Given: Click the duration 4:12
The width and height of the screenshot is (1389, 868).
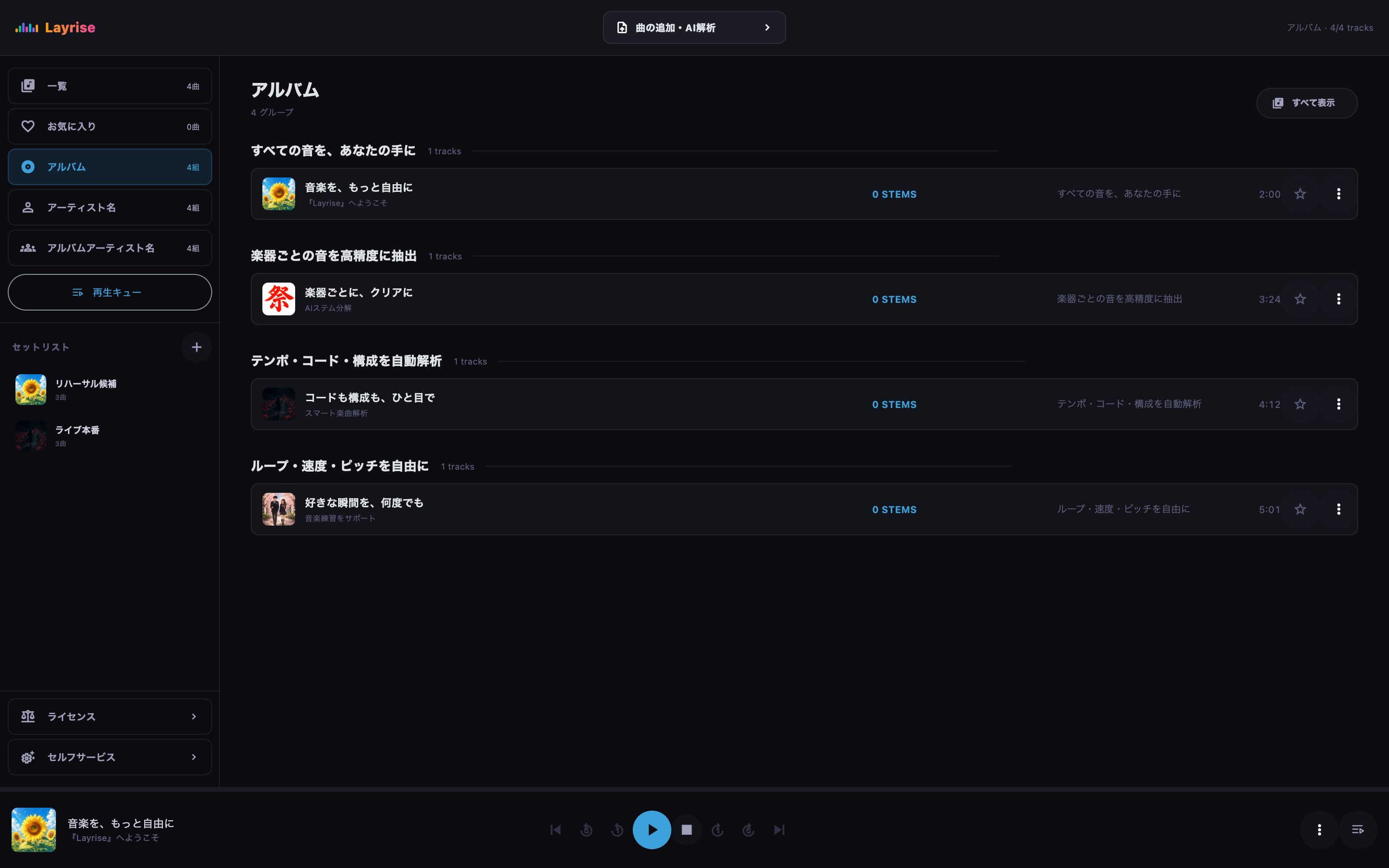Looking at the screenshot, I should (1269, 405).
